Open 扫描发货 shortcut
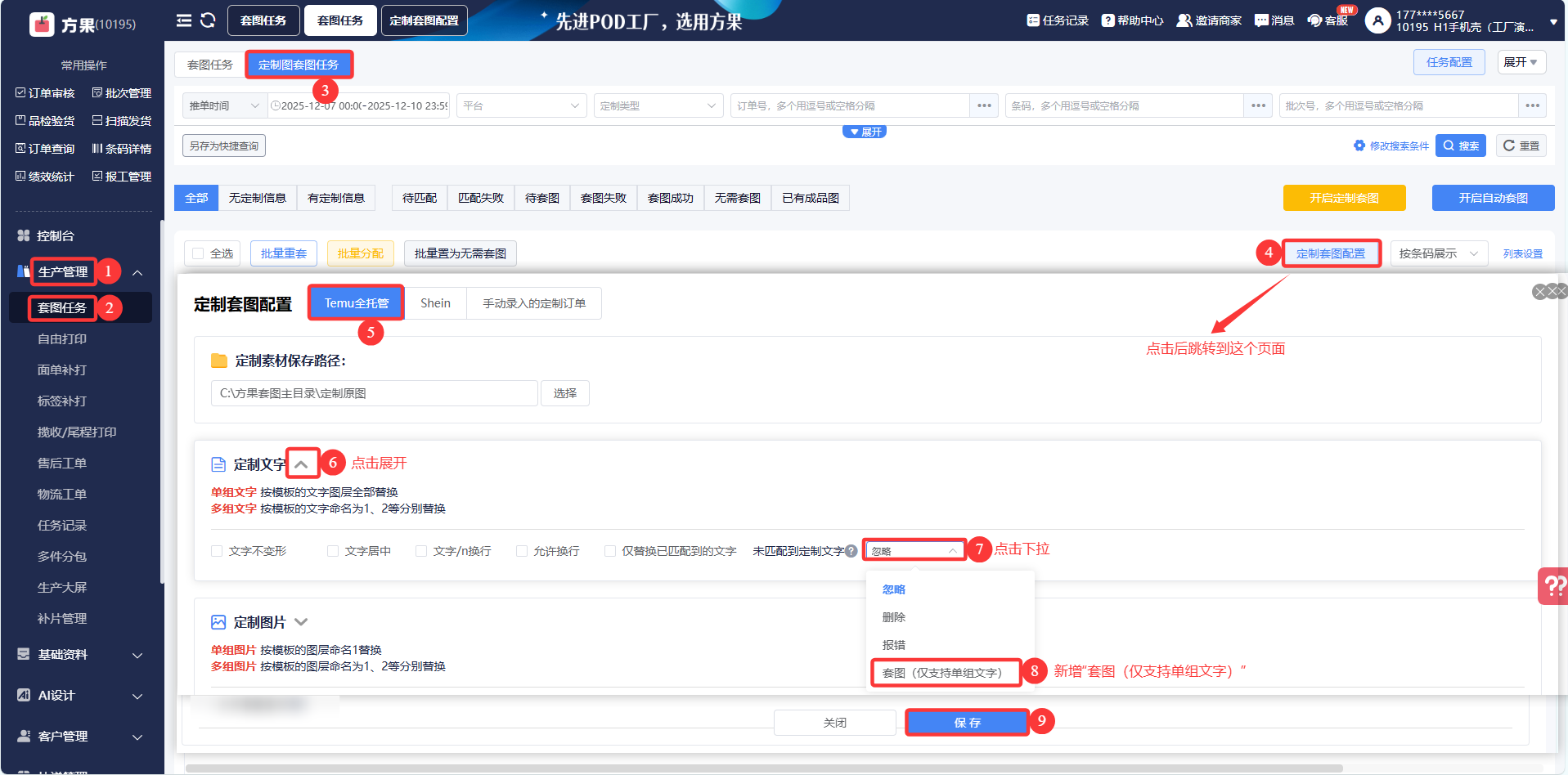Image resolution: width=1568 pixels, height=775 pixels. click(122, 121)
